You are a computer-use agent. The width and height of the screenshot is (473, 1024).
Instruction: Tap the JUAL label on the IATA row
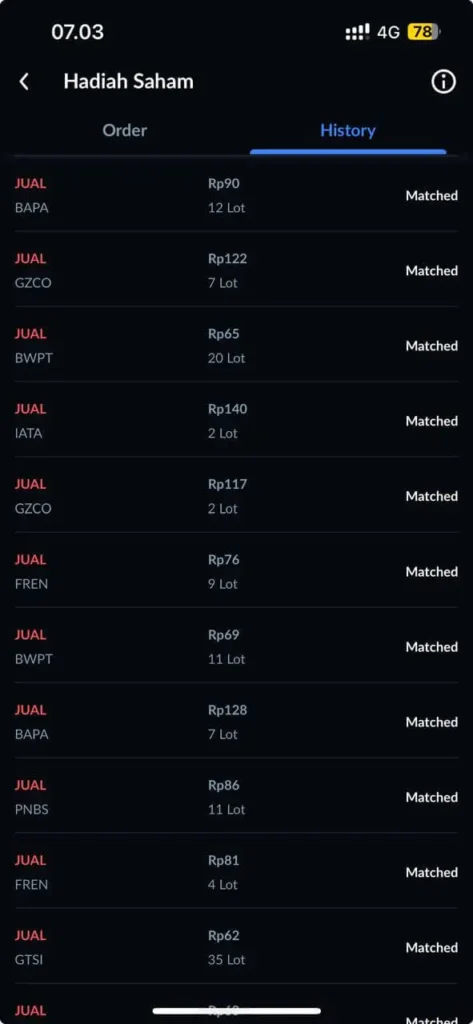click(30, 409)
